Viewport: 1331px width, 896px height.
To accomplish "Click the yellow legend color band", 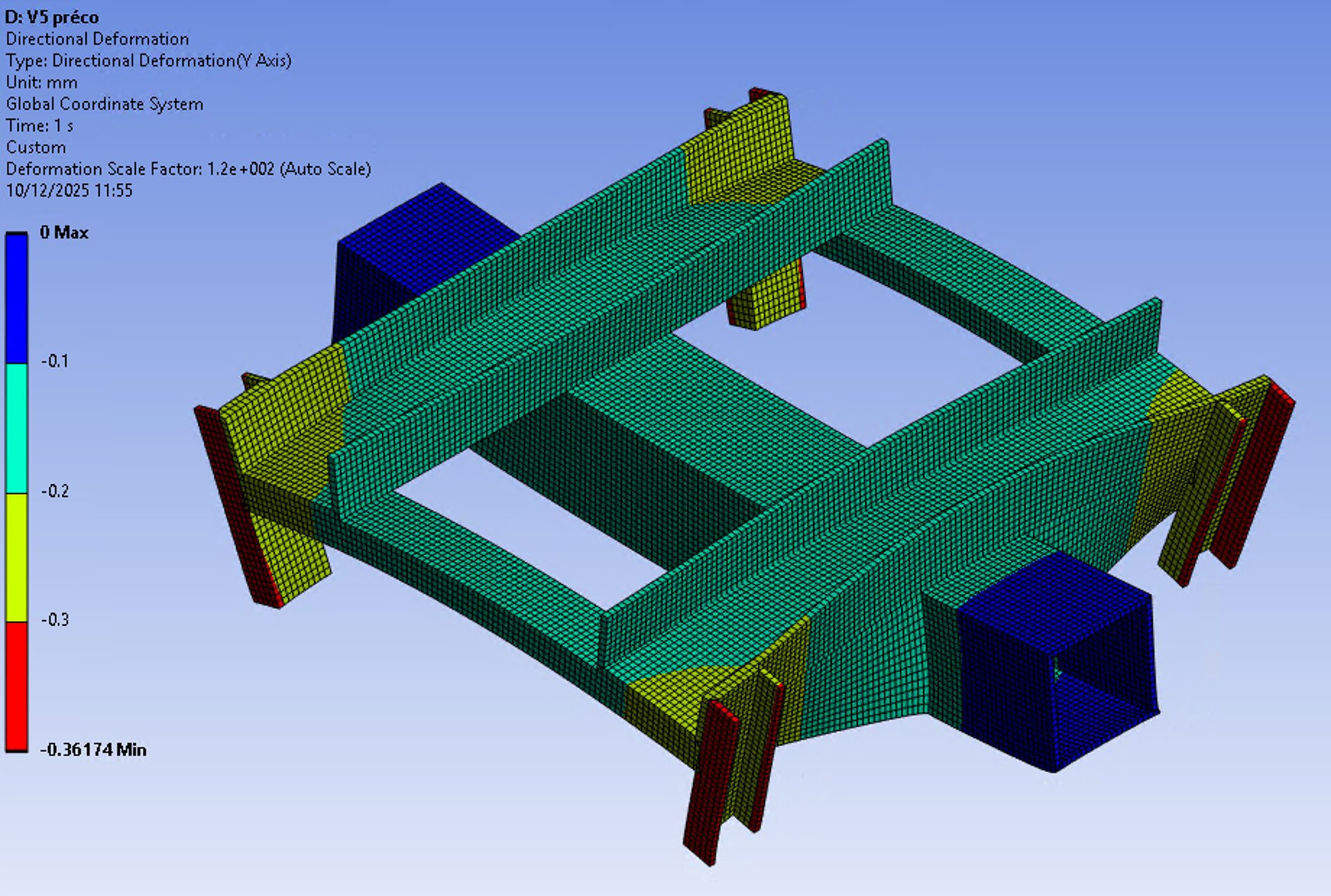I will (x=17, y=556).
